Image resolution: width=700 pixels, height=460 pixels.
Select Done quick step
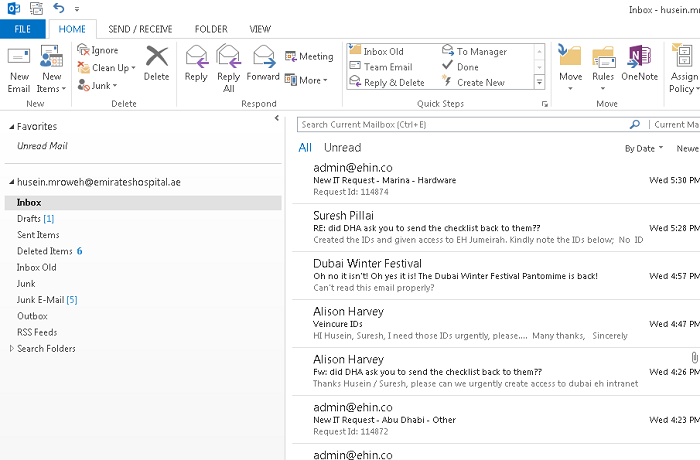click(x=460, y=67)
